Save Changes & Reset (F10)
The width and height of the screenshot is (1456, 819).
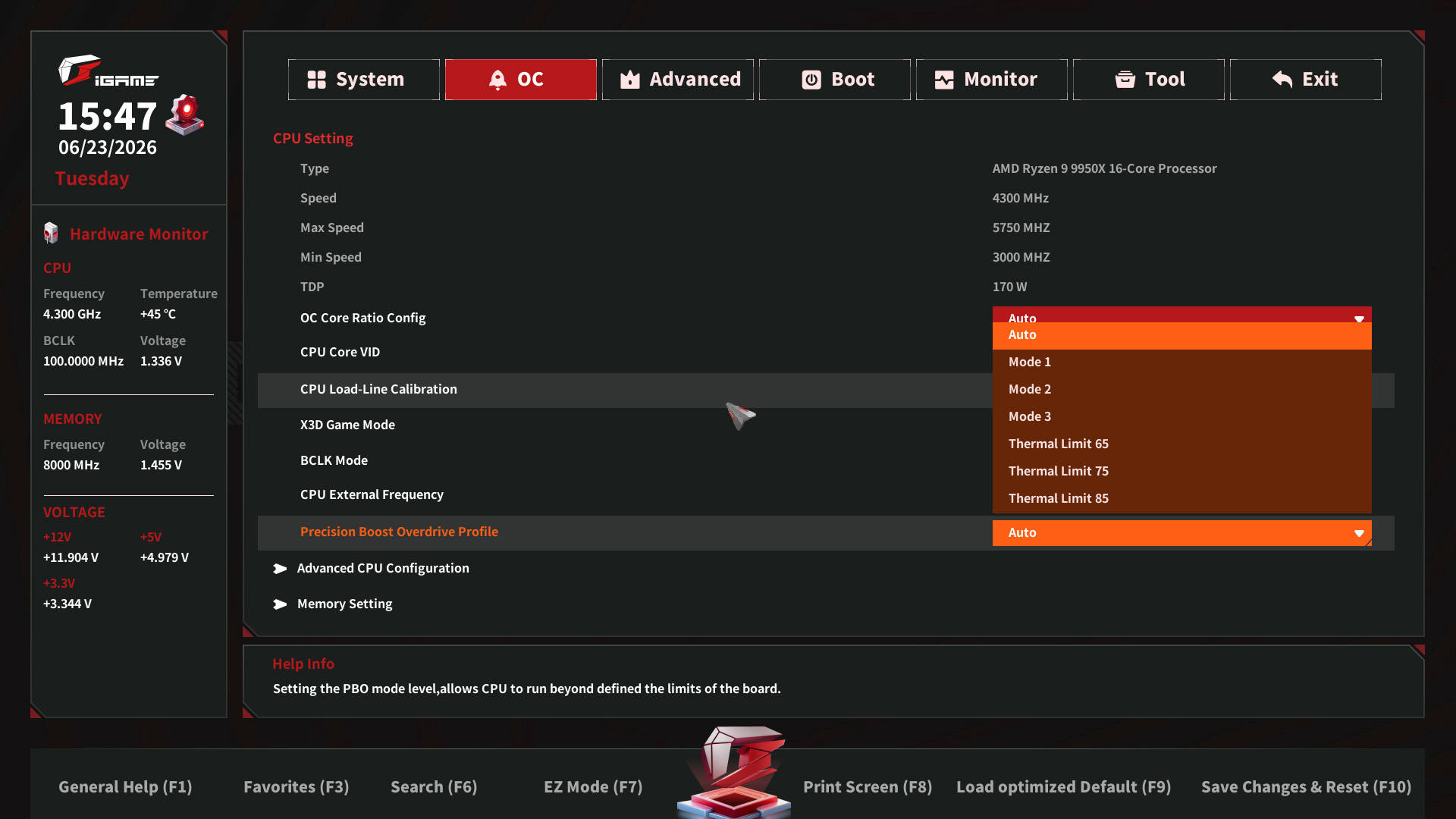1307,787
